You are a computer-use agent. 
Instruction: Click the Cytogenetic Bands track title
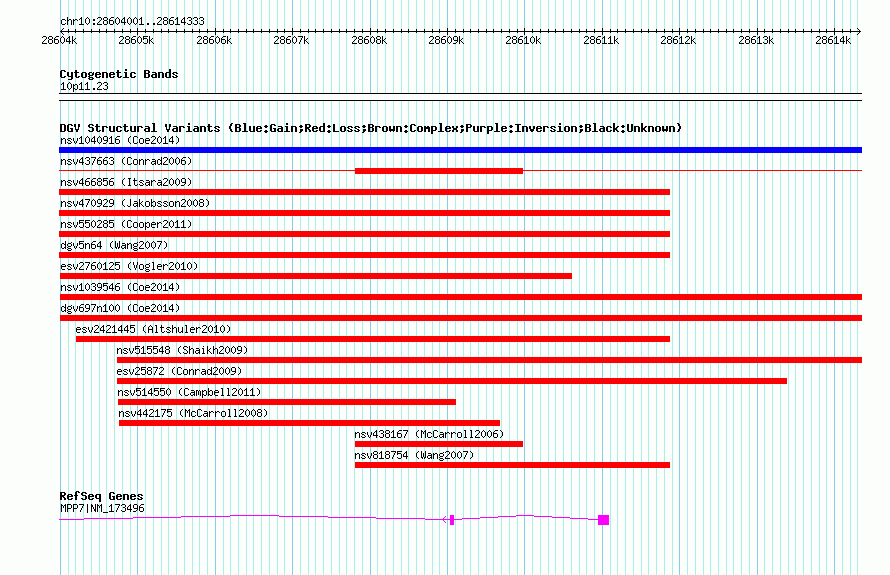click(119, 74)
